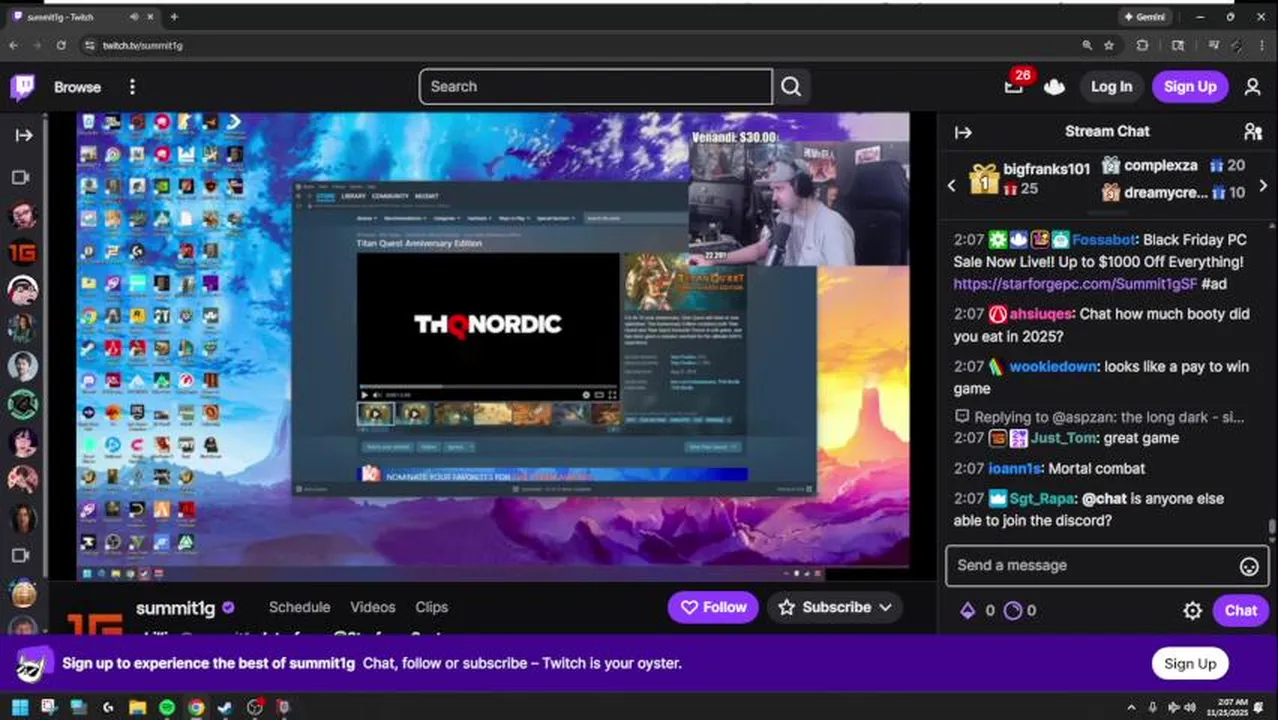Image resolution: width=1278 pixels, height=720 pixels.
Task: Open the browser extensions puzzle icon
Action: 1142,45
